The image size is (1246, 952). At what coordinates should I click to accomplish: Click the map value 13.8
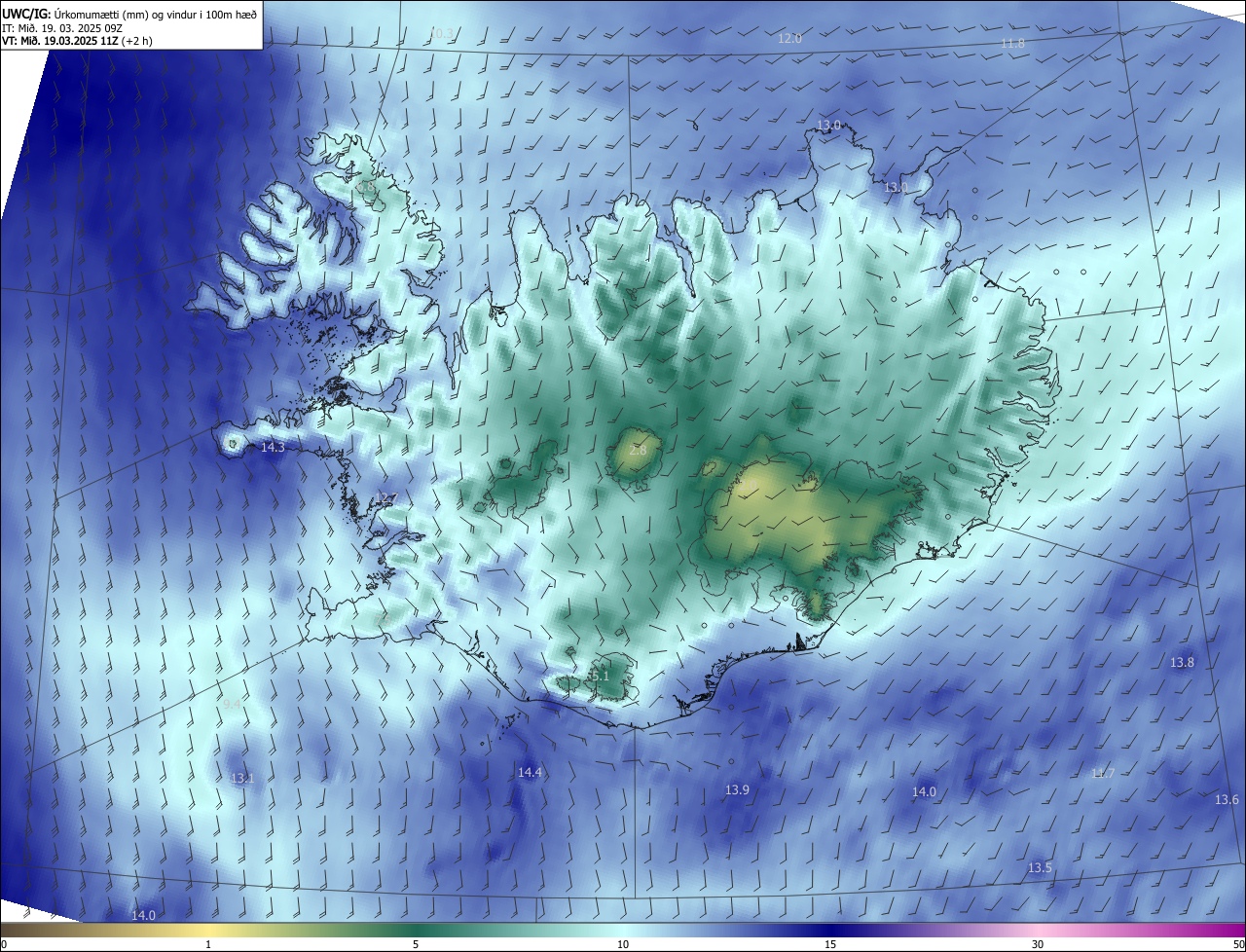click(x=1182, y=662)
